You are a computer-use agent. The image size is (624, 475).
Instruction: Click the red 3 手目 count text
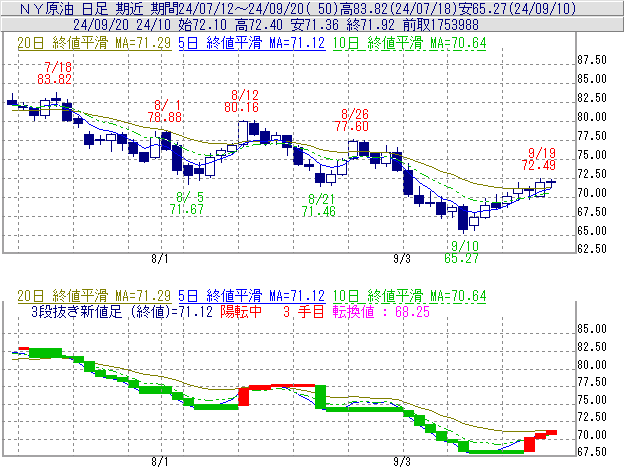coord(304,311)
